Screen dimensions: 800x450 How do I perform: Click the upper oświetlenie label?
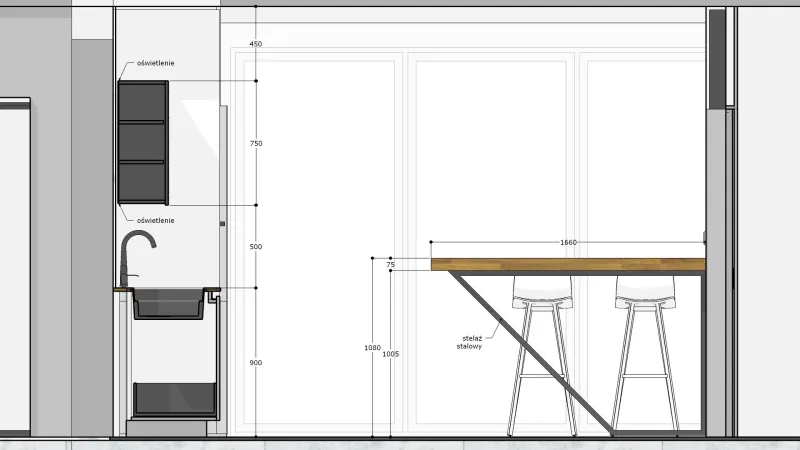[156, 63]
